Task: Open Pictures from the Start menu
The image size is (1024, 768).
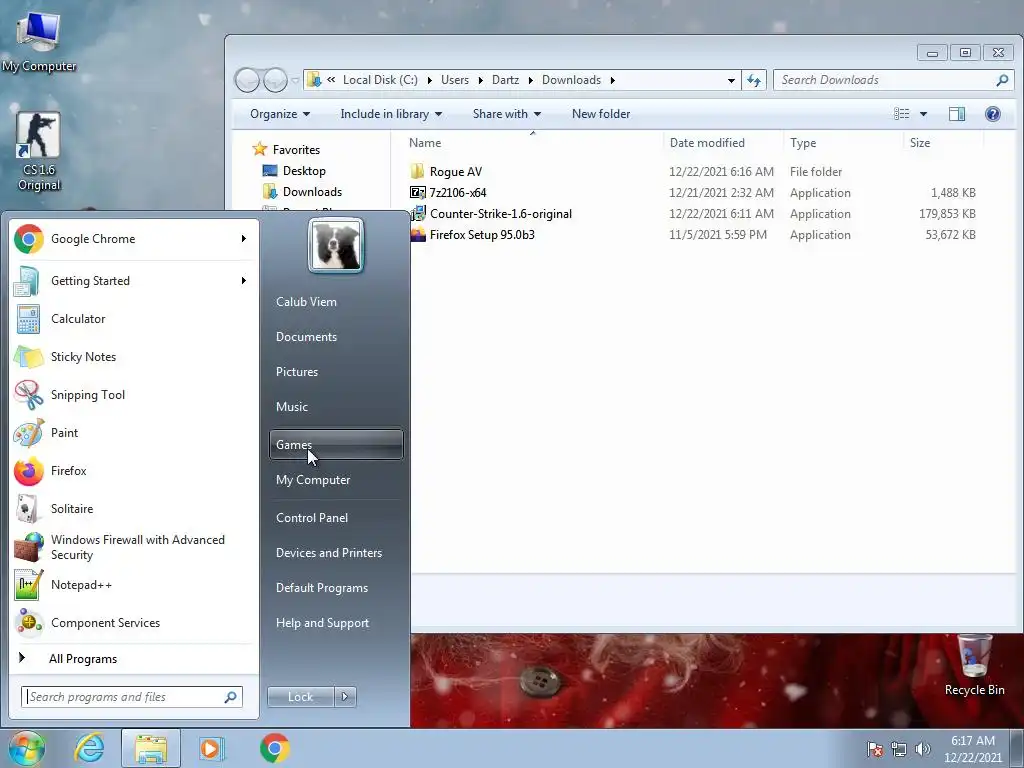Action: pyautogui.click(x=336, y=372)
